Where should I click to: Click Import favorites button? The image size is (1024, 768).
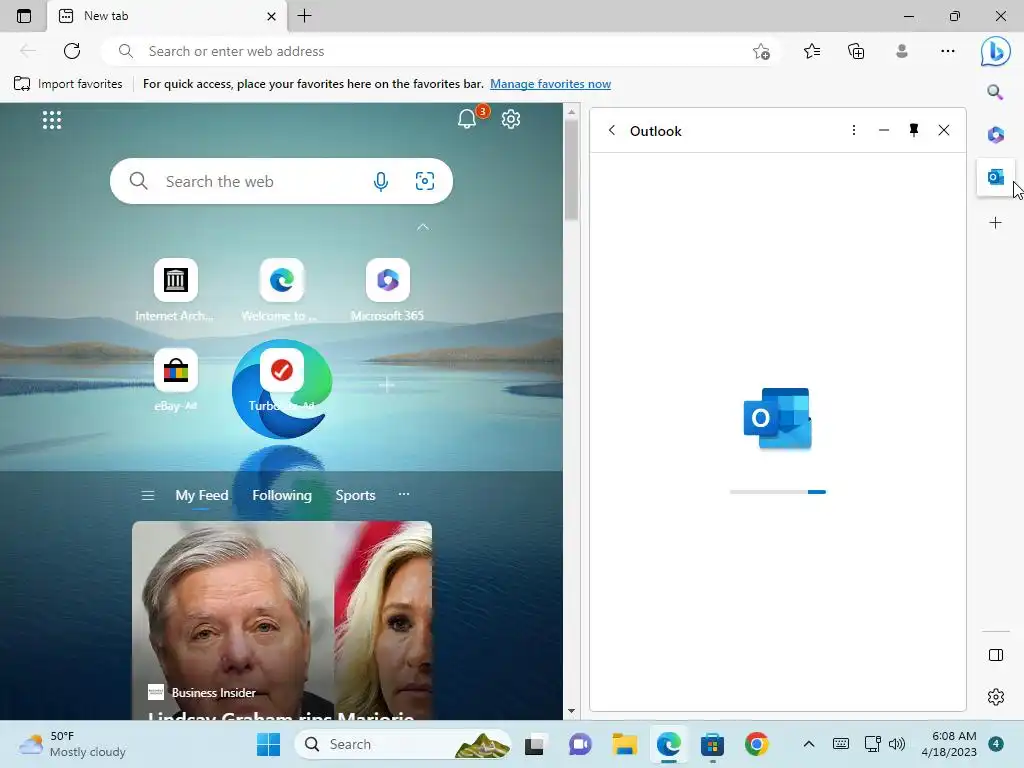pyautogui.click(x=68, y=84)
